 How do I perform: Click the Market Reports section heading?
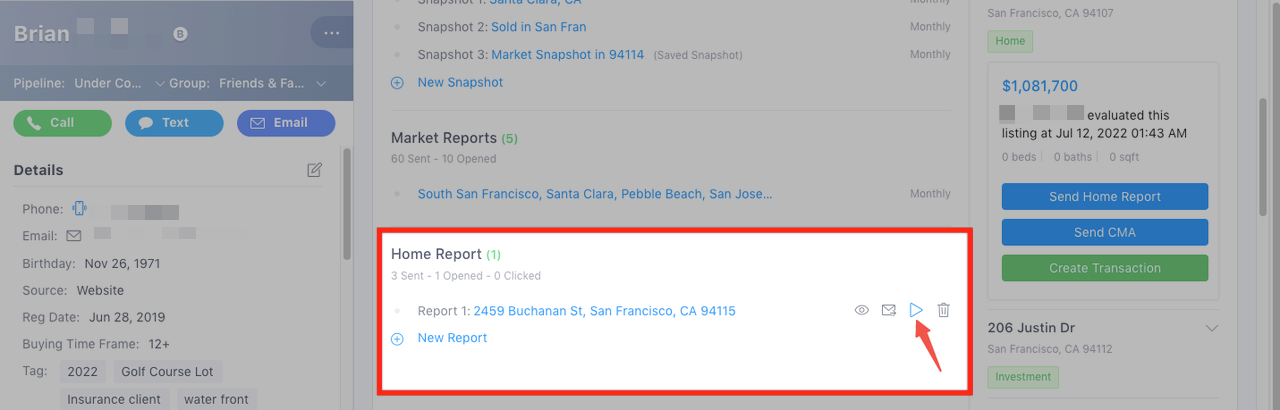pos(444,138)
